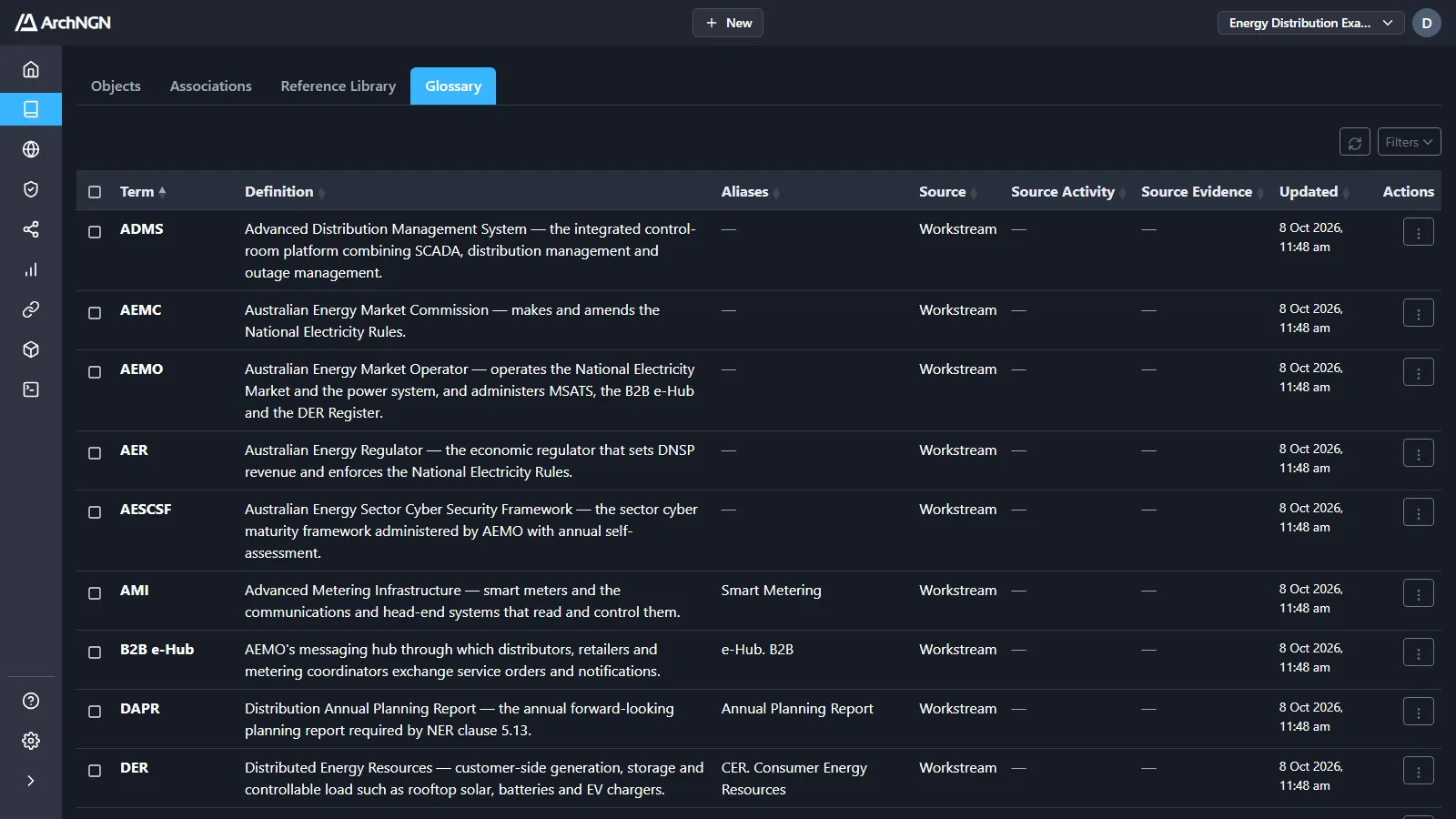Select the book catalog sidebar icon
Screen dimensions: 1456x819
click(x=31, y=109)
